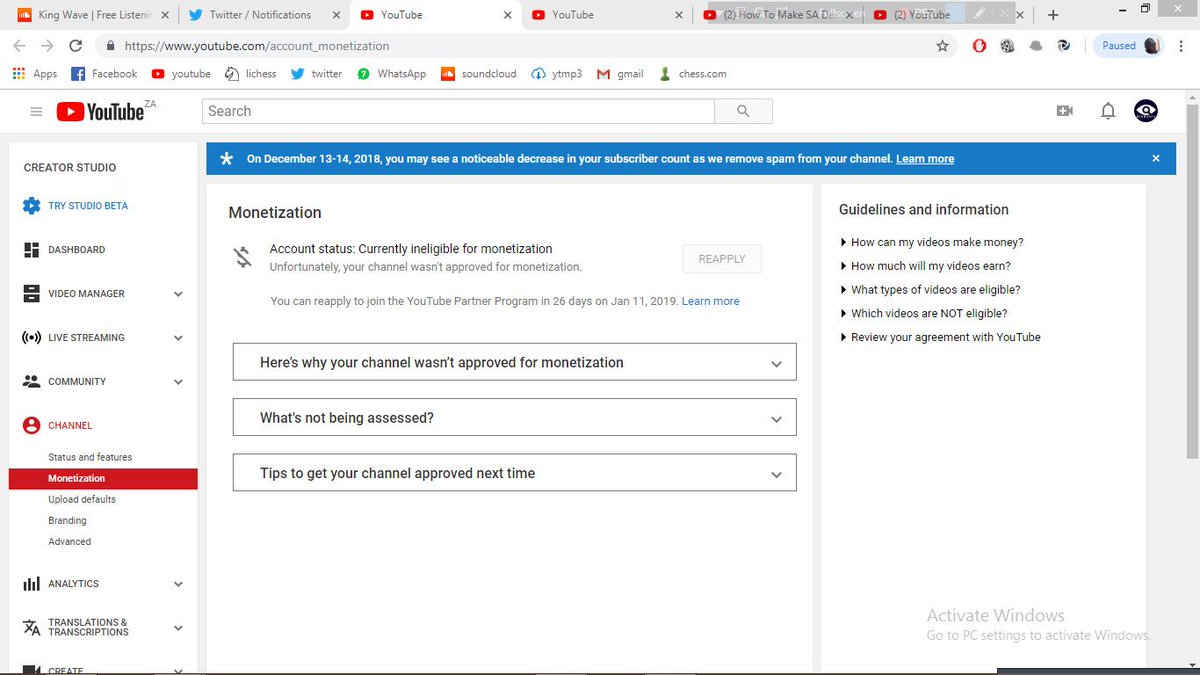
Task: Expand "What's not being assessed?" panel
Action: (514, 417)
